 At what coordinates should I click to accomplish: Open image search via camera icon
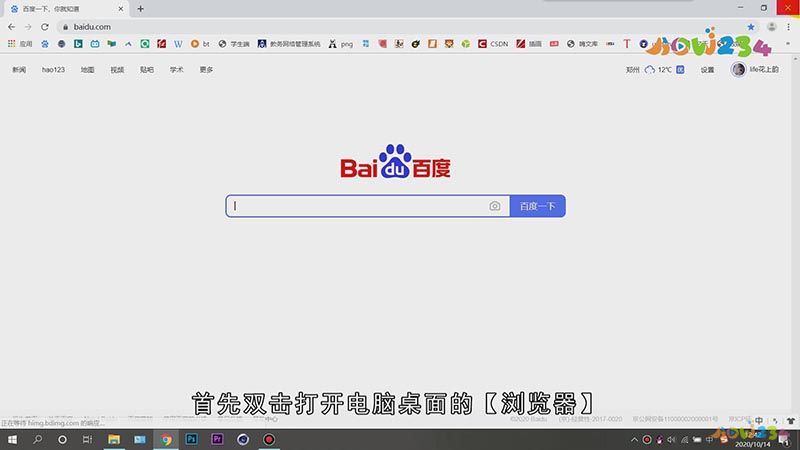[x=494, y=206]
